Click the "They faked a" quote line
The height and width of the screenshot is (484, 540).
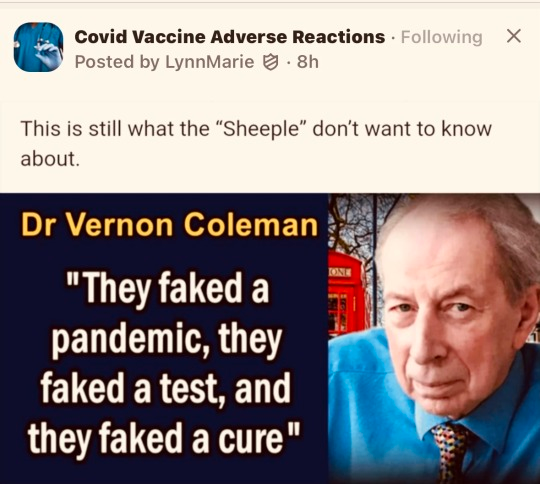tap(167, 288)
